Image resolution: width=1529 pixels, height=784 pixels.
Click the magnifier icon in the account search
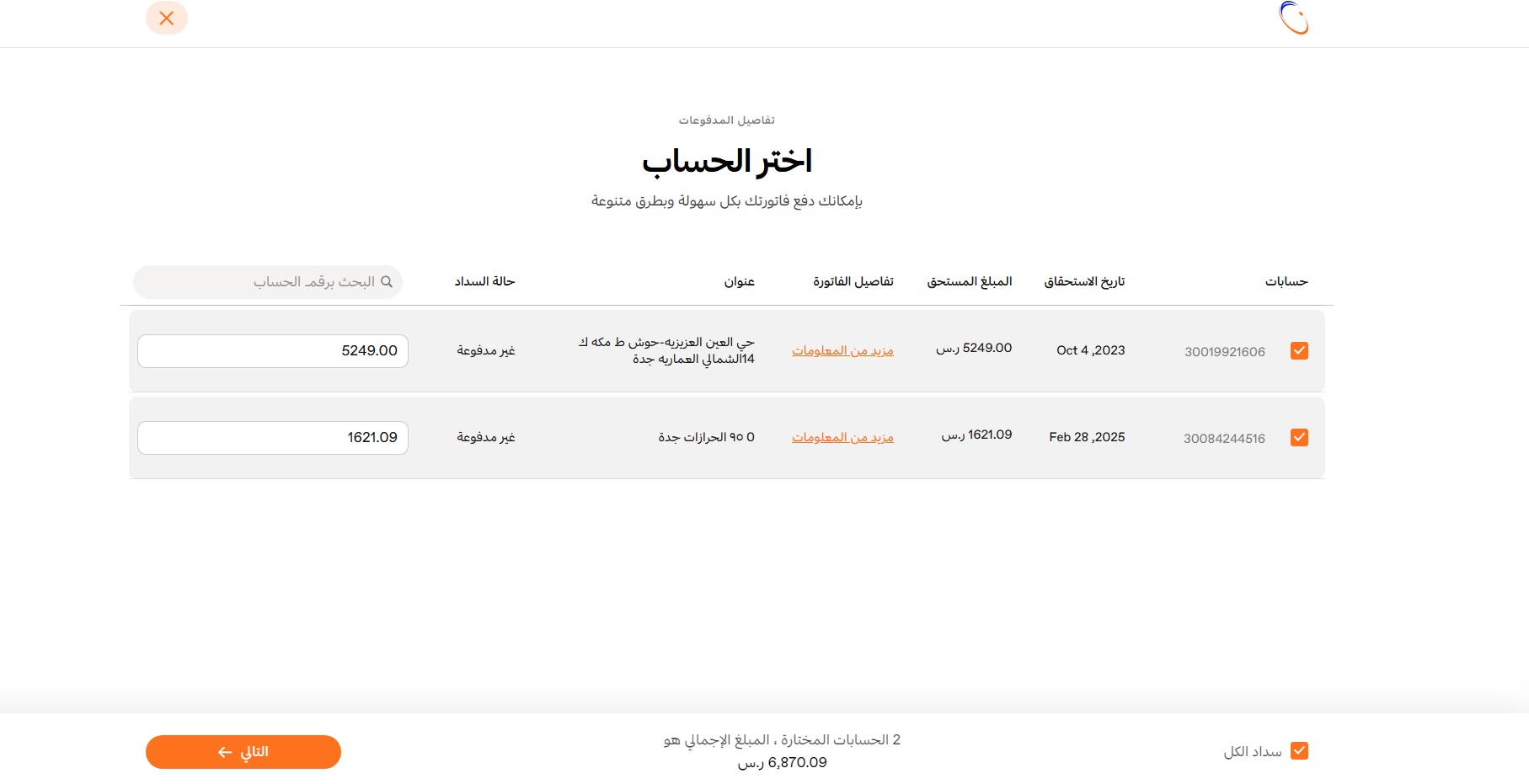coord(387,282)
